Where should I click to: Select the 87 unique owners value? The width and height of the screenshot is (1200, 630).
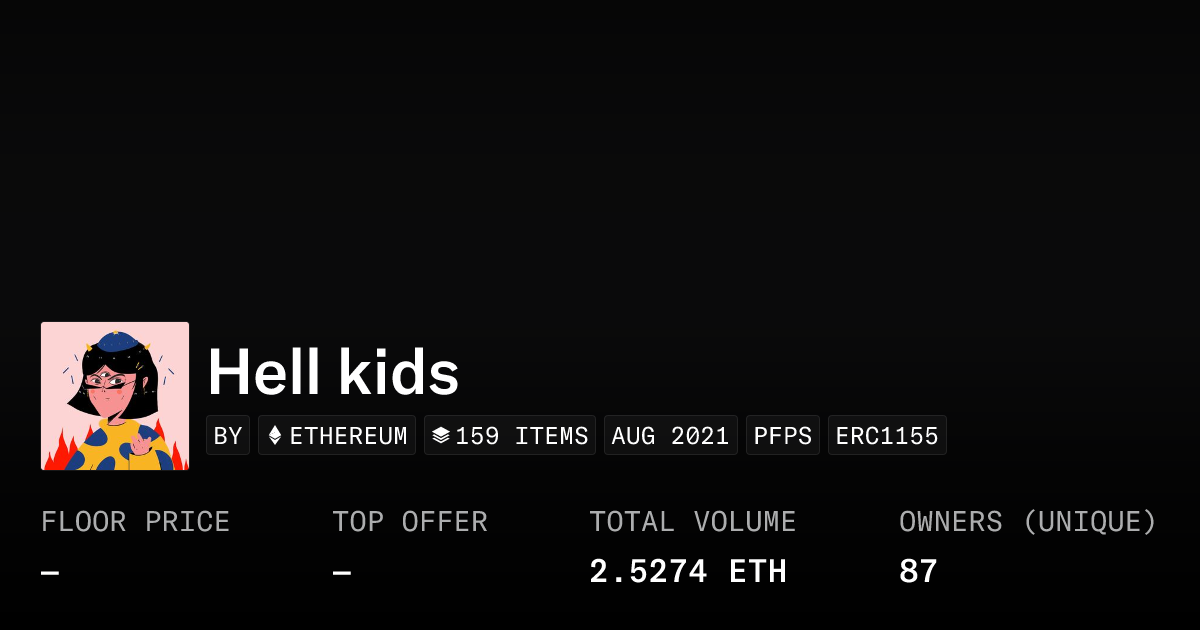918,572
